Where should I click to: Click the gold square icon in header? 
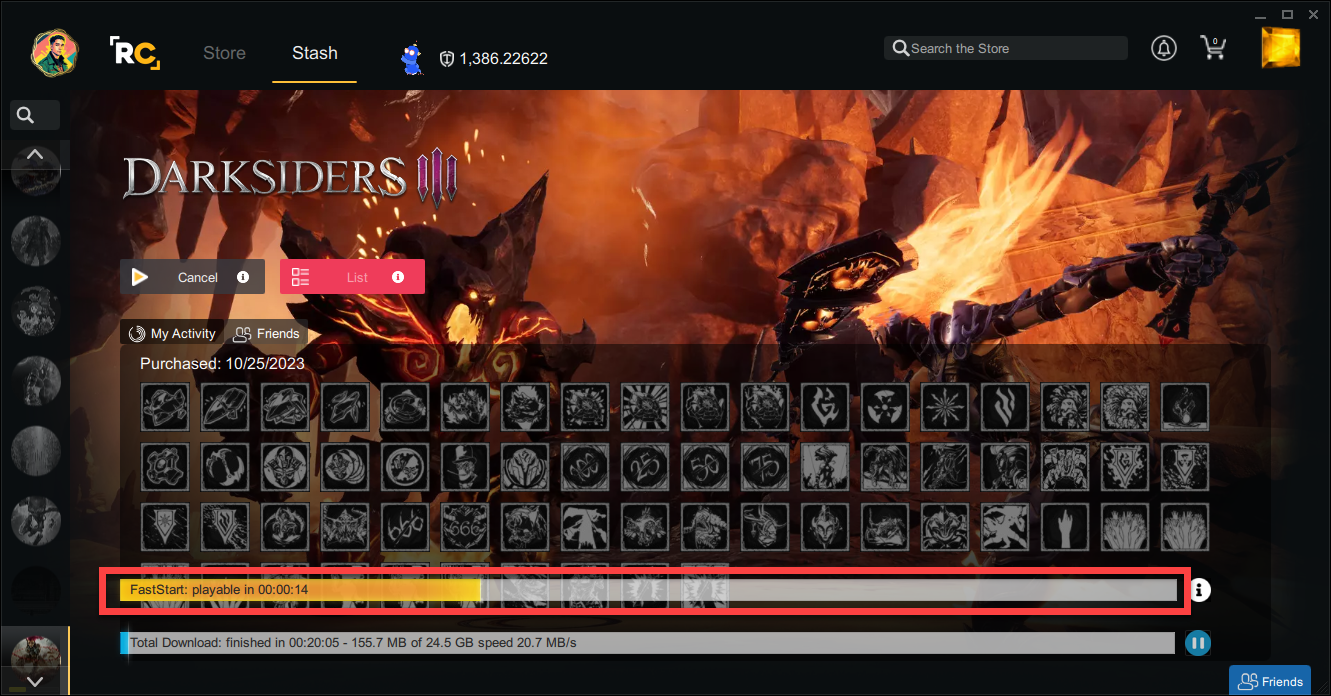click(x=1281, y=48)
